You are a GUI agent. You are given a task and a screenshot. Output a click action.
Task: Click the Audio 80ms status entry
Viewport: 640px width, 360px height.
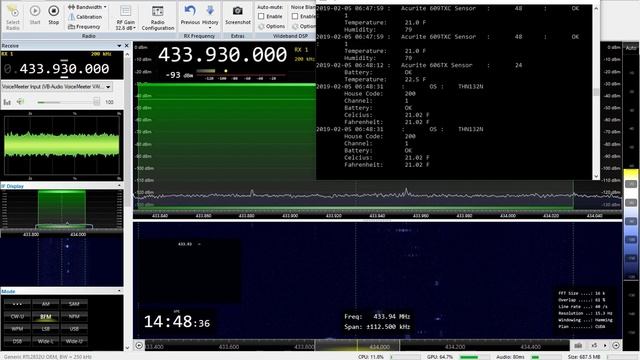pos(510,357)
